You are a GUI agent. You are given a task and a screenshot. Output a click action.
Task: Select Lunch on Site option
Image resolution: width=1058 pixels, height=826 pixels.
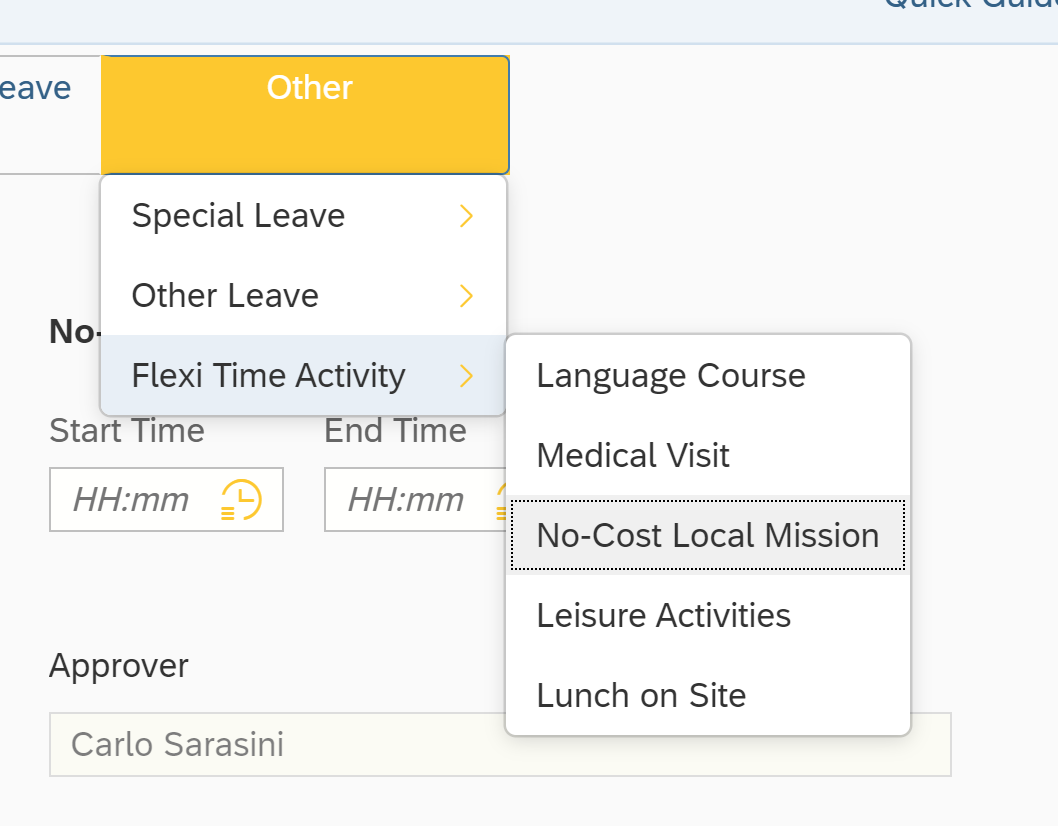click(641, 696)
